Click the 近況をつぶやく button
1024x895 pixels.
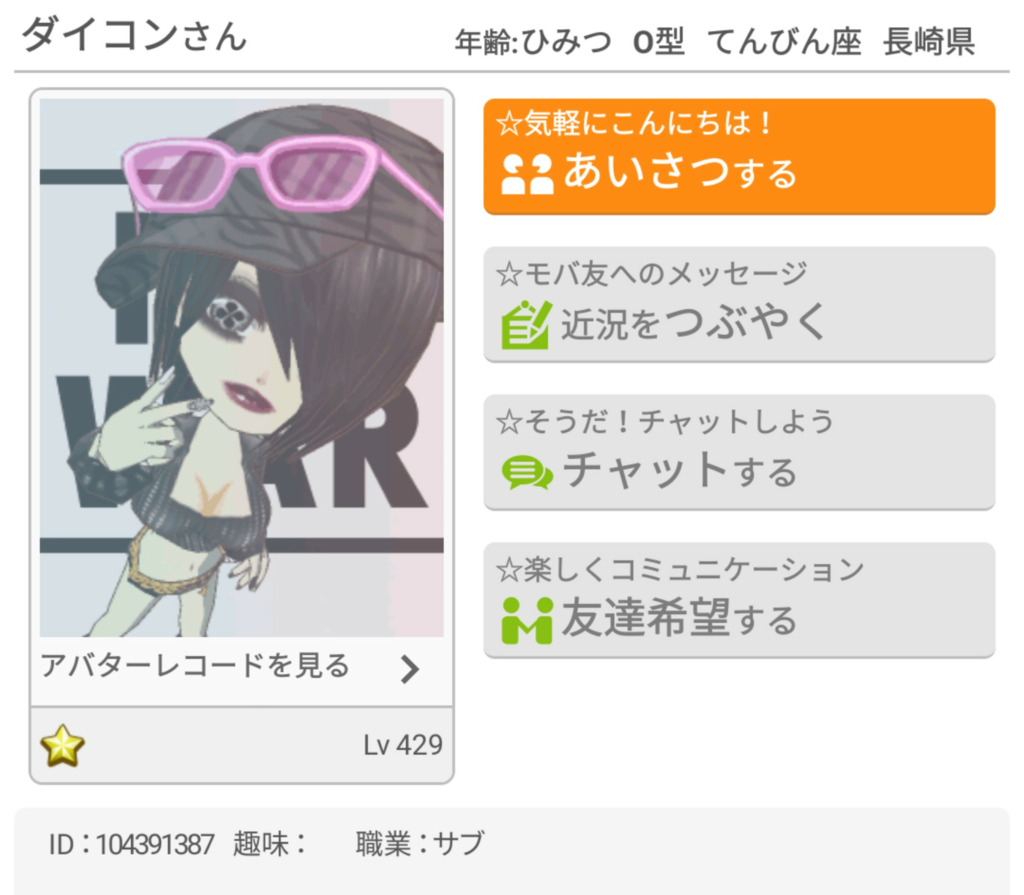[x=739, y=304]
